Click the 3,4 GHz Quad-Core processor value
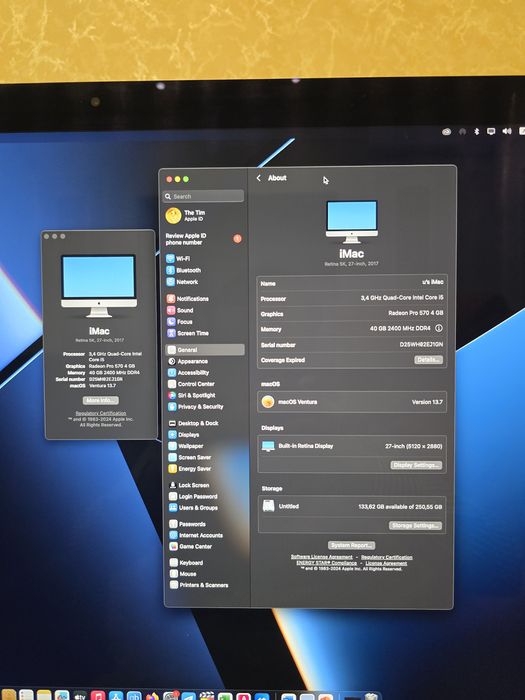The width and height of the screenshot is (525, 700). click(x=402, y=297)
